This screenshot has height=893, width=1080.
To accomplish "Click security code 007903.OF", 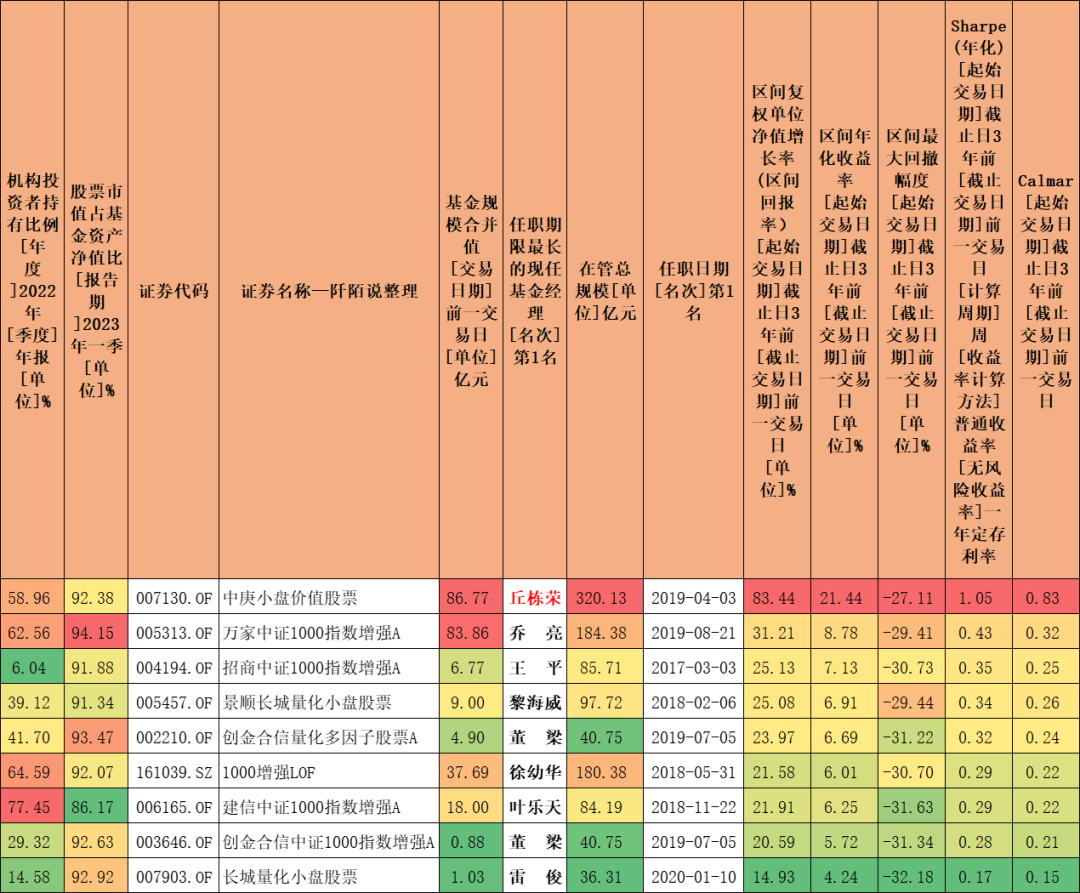I will [174, 877].
